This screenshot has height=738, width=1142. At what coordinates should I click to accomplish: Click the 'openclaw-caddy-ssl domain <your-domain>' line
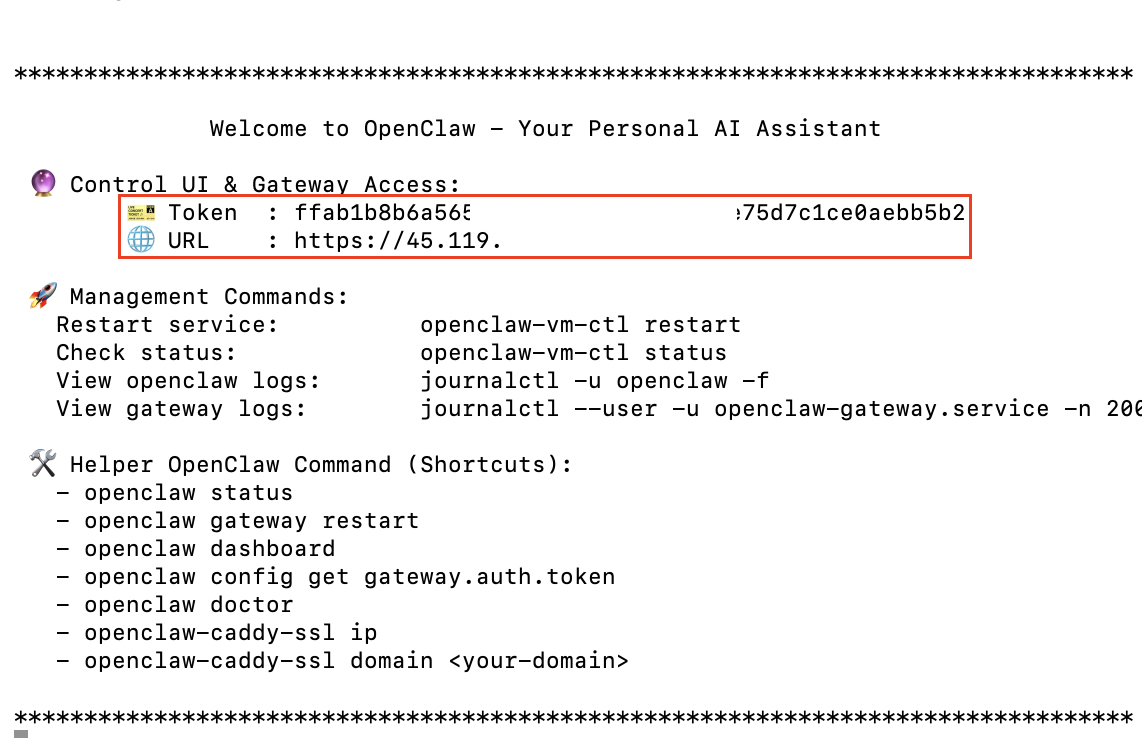pyautogui.click(x=356, y=661)
